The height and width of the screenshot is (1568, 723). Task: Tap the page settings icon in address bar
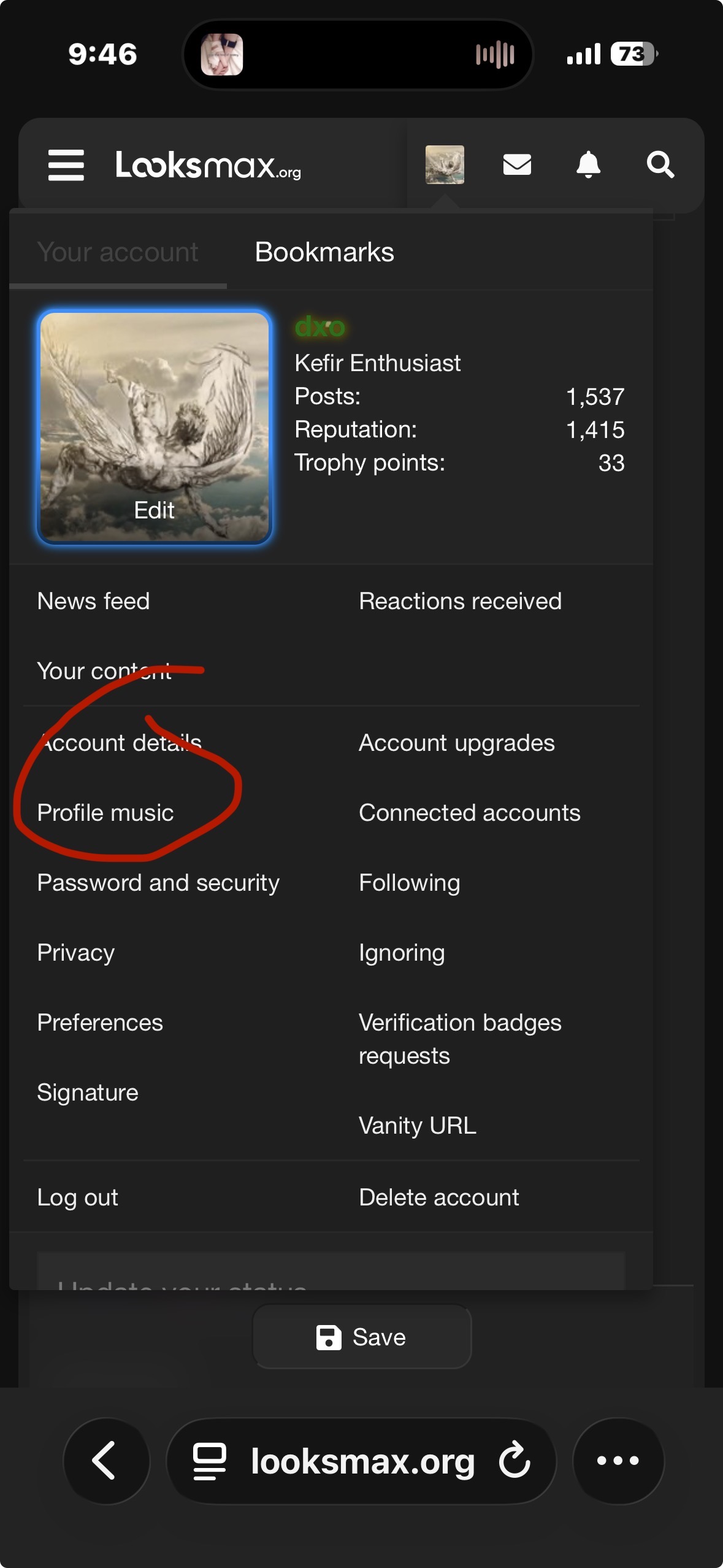click(x=210, y=1461)
